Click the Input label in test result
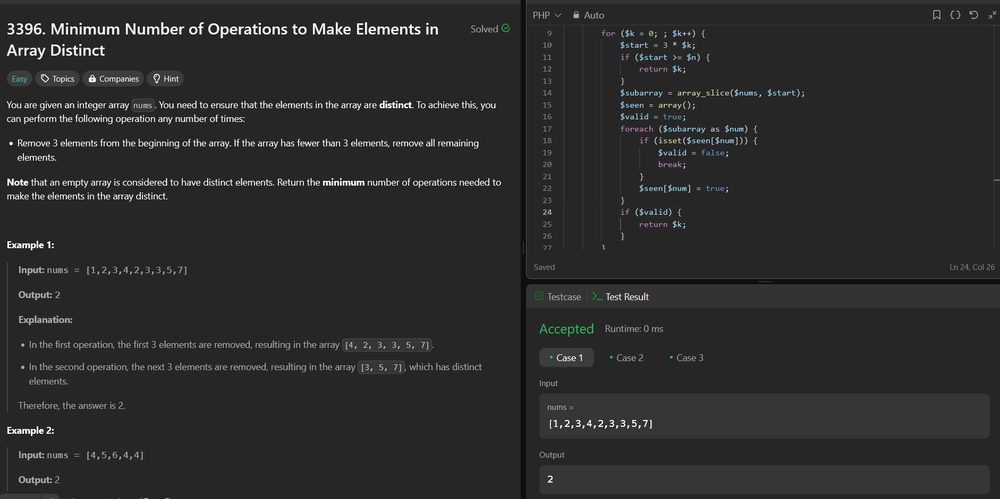1000x499 pixels. coord(548,384)
